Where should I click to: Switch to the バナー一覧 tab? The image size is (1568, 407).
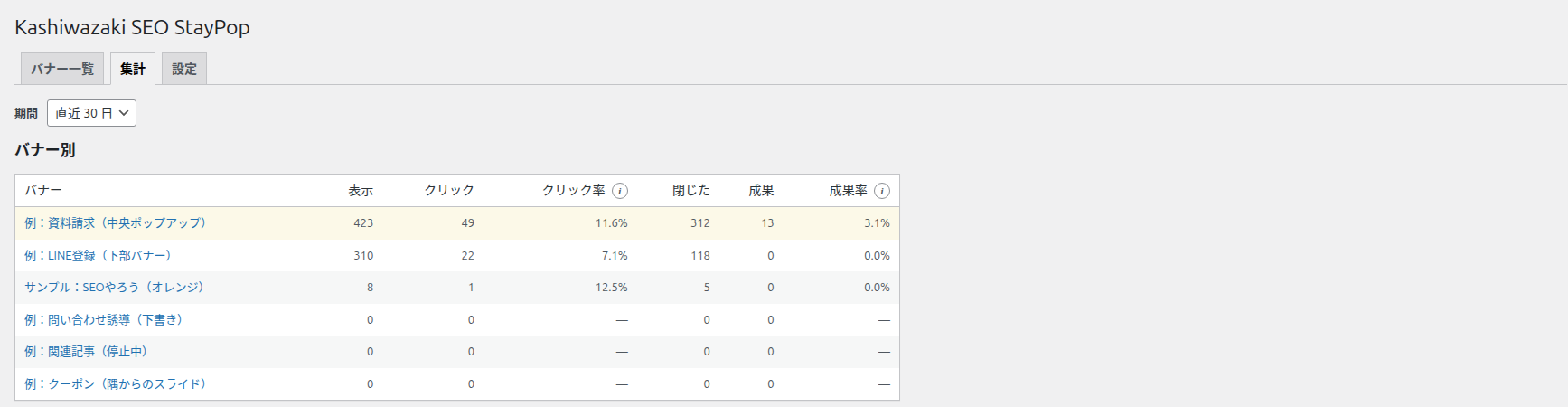pyautogui.click(x=62, y=69)
